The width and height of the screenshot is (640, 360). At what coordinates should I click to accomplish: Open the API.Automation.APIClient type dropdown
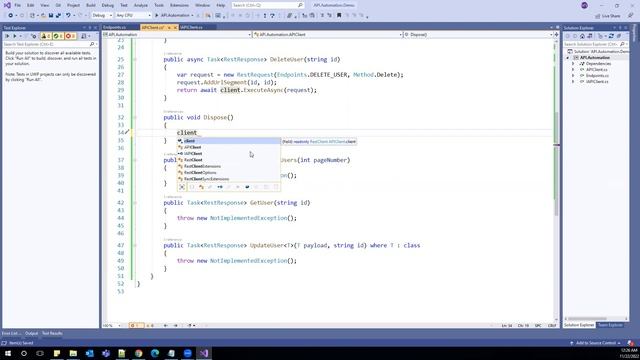pyautogui.click(x=328, y=35)
